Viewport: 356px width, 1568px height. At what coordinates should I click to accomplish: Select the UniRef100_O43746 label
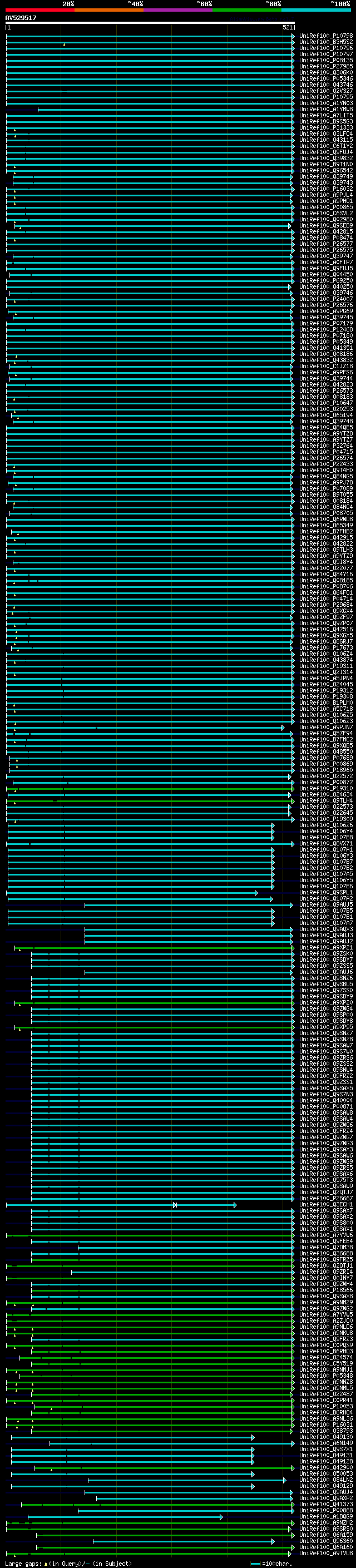[x=326, y=85]
